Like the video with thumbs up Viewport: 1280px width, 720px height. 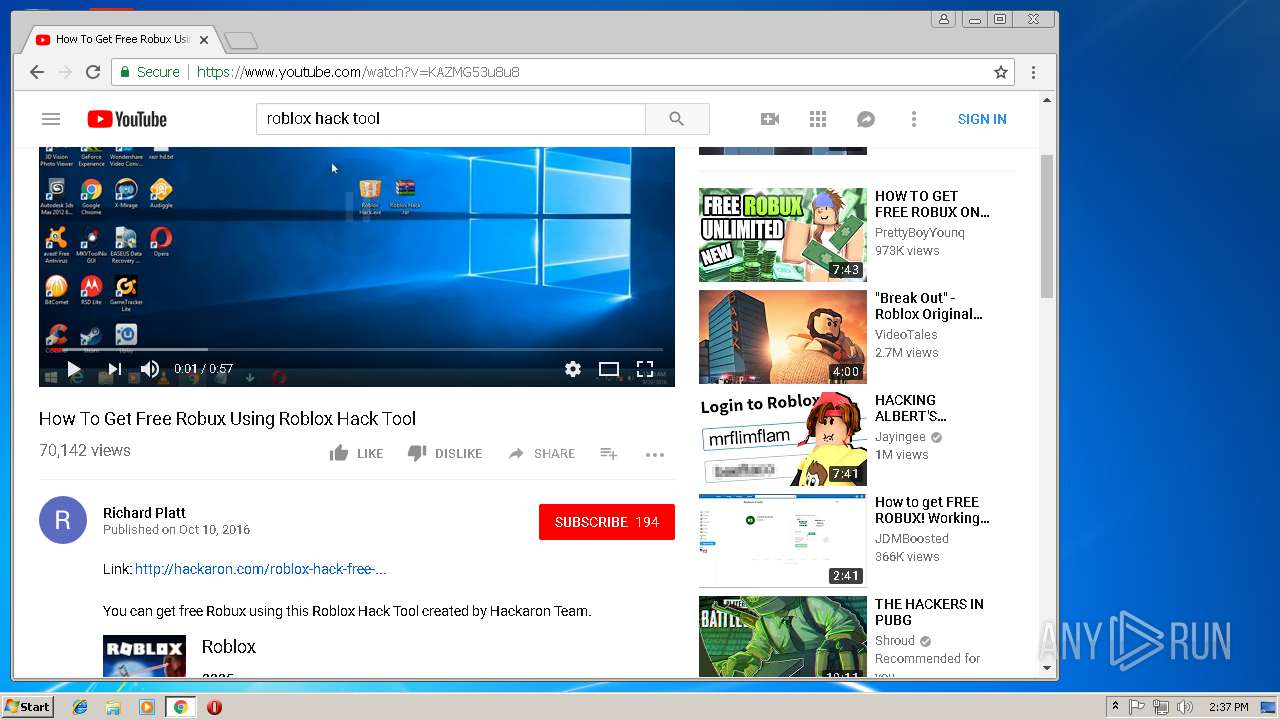pyautogui.click(x=356, y=453)
